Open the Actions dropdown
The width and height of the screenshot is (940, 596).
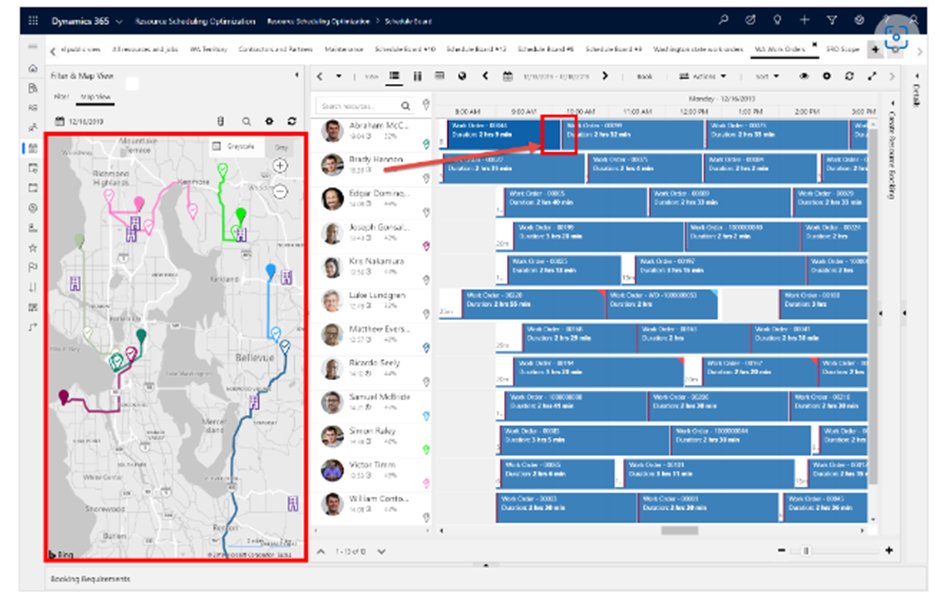pos(703,76)
